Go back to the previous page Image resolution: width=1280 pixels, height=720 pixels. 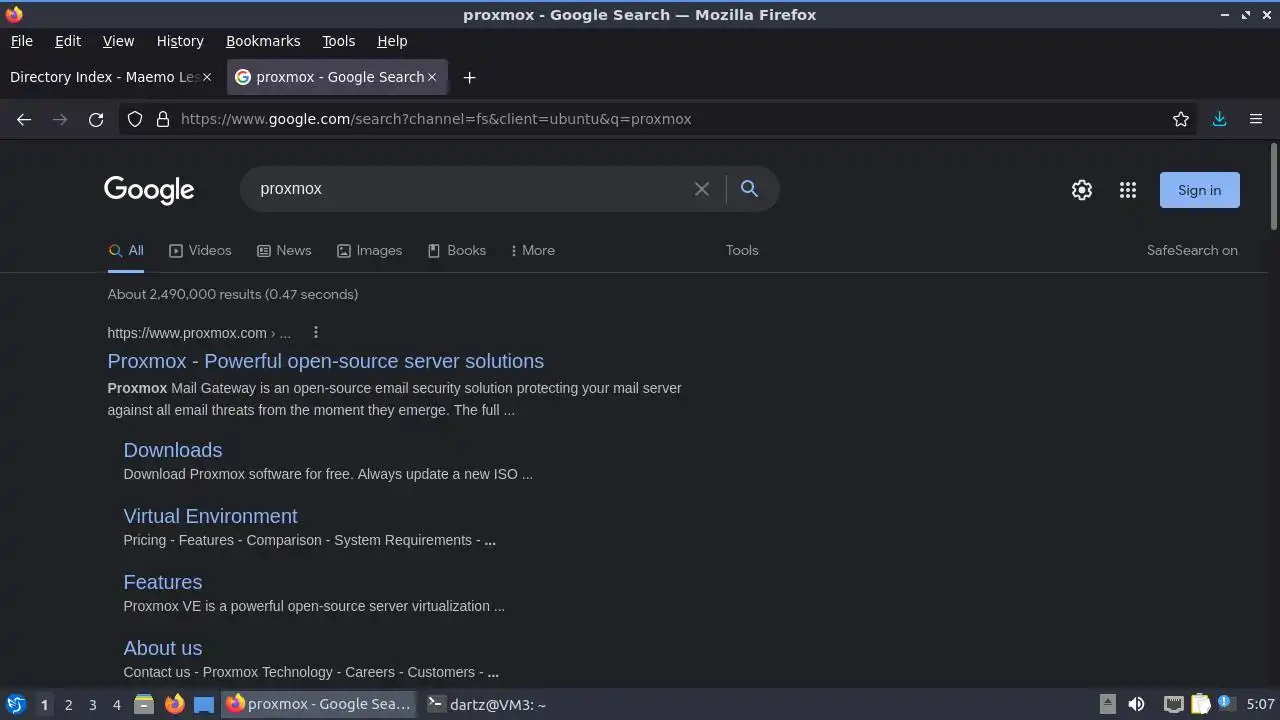pos(24,119)
